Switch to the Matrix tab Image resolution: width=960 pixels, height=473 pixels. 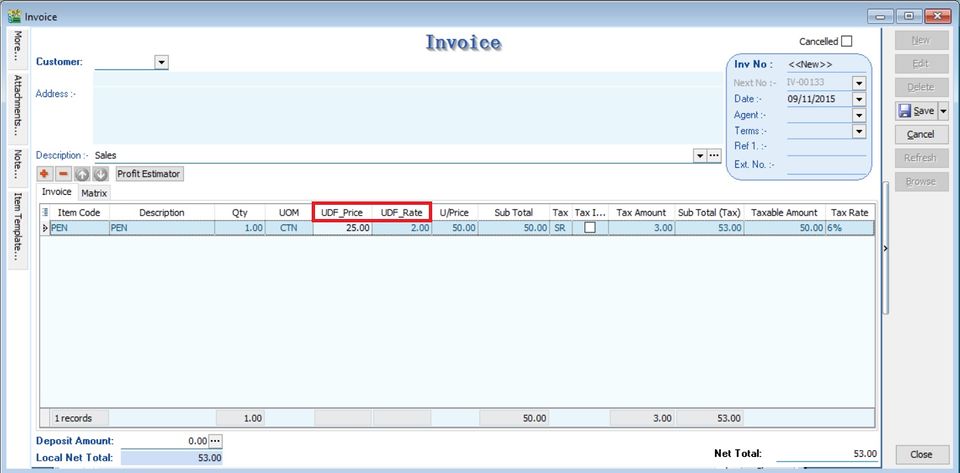click(x=94, y=193)
